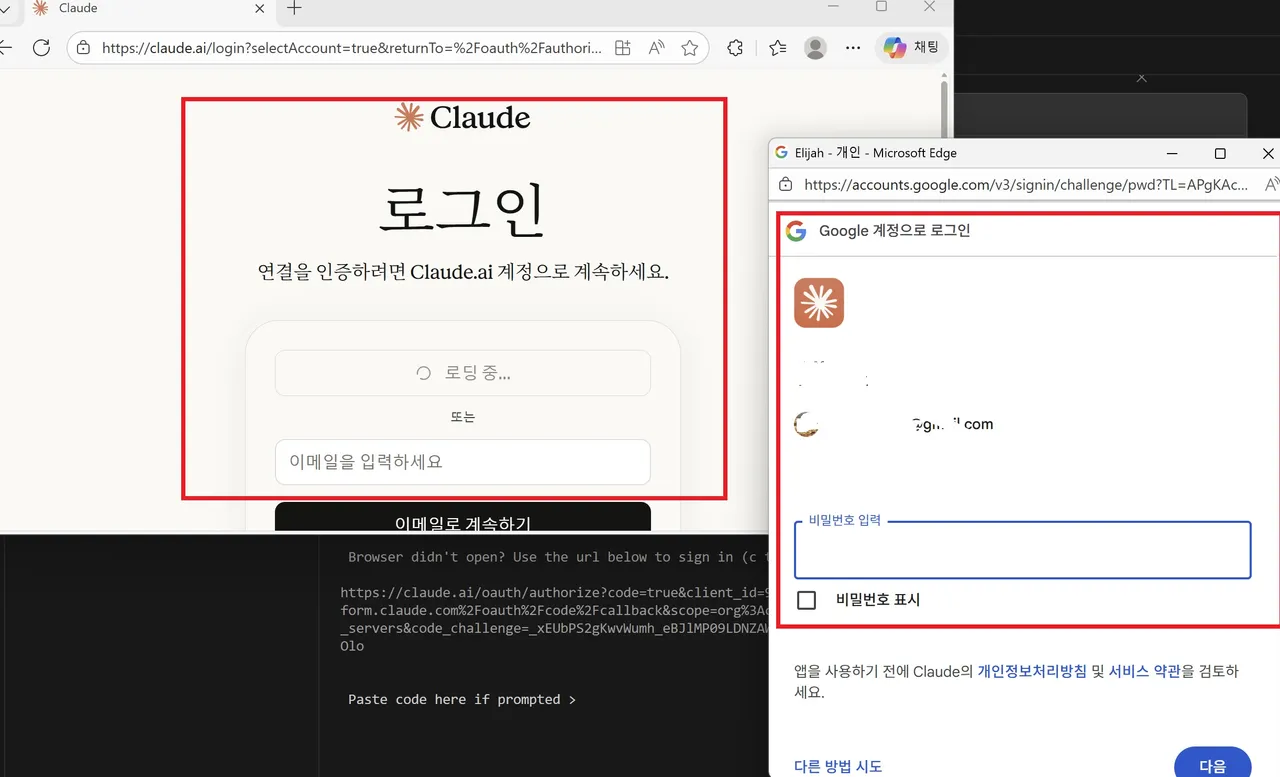Open the browser extensions puzzle icon
The height and width of the screenshot is (777, 1280).
[735, 47]
